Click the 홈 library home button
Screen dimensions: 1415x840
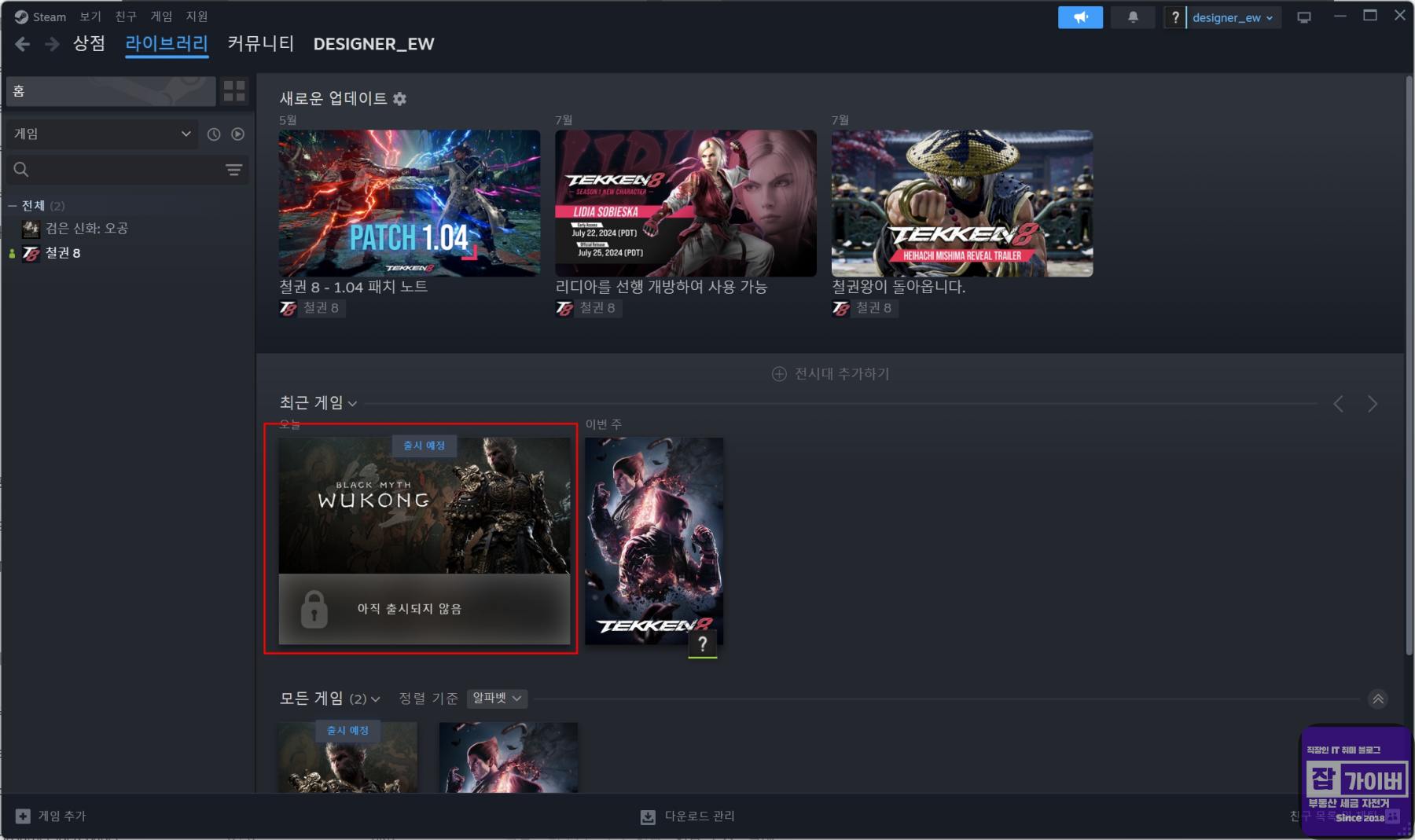pyautogui.click(x=111, y=91)
